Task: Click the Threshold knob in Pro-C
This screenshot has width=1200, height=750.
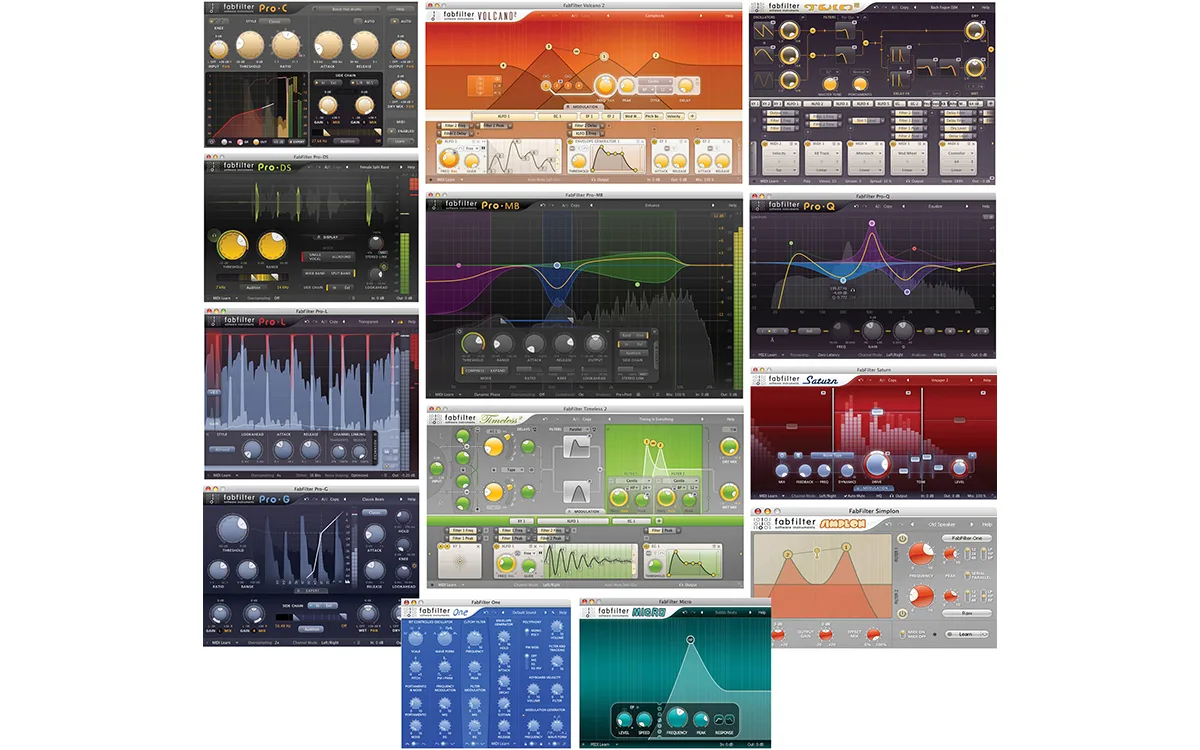Action: (250, 43)
